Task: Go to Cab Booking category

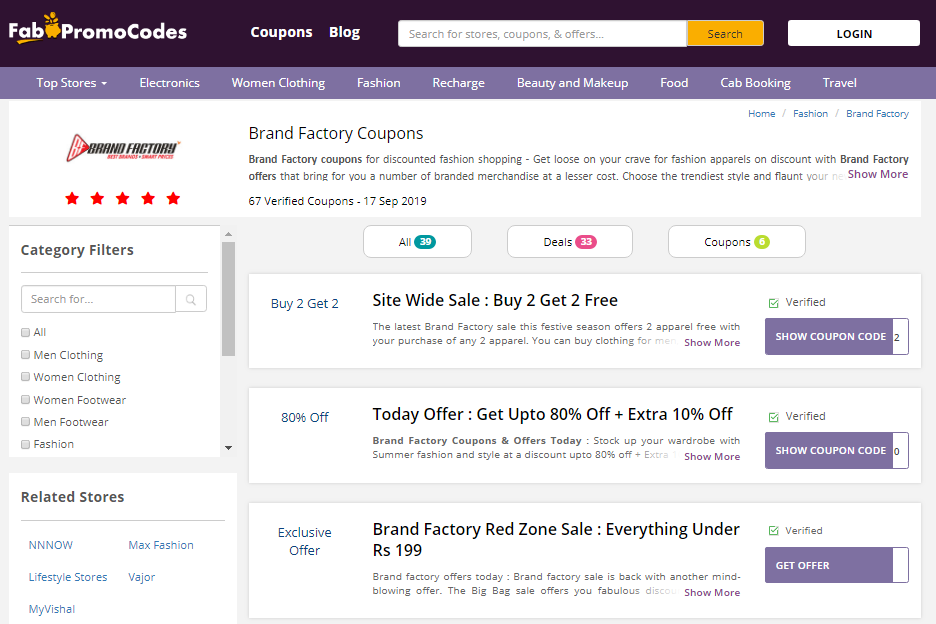Action: (755, 83)
